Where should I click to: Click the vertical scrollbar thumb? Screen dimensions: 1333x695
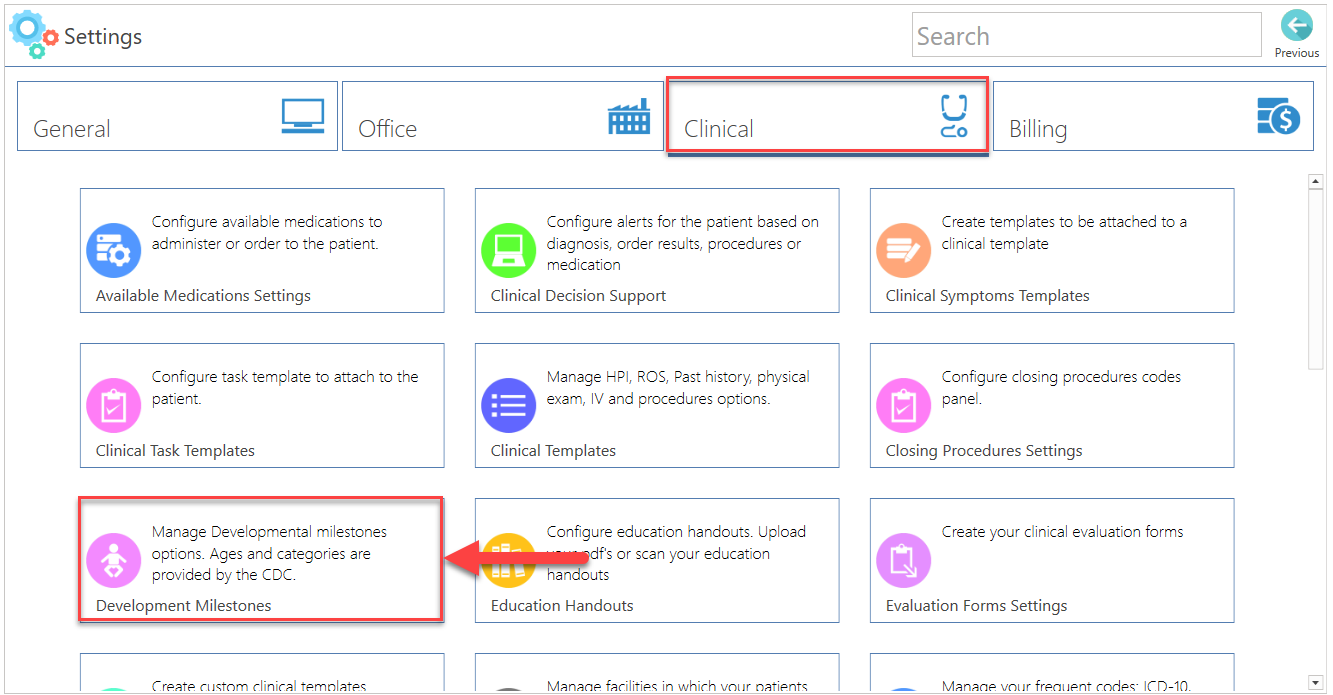pos(1316,280)
